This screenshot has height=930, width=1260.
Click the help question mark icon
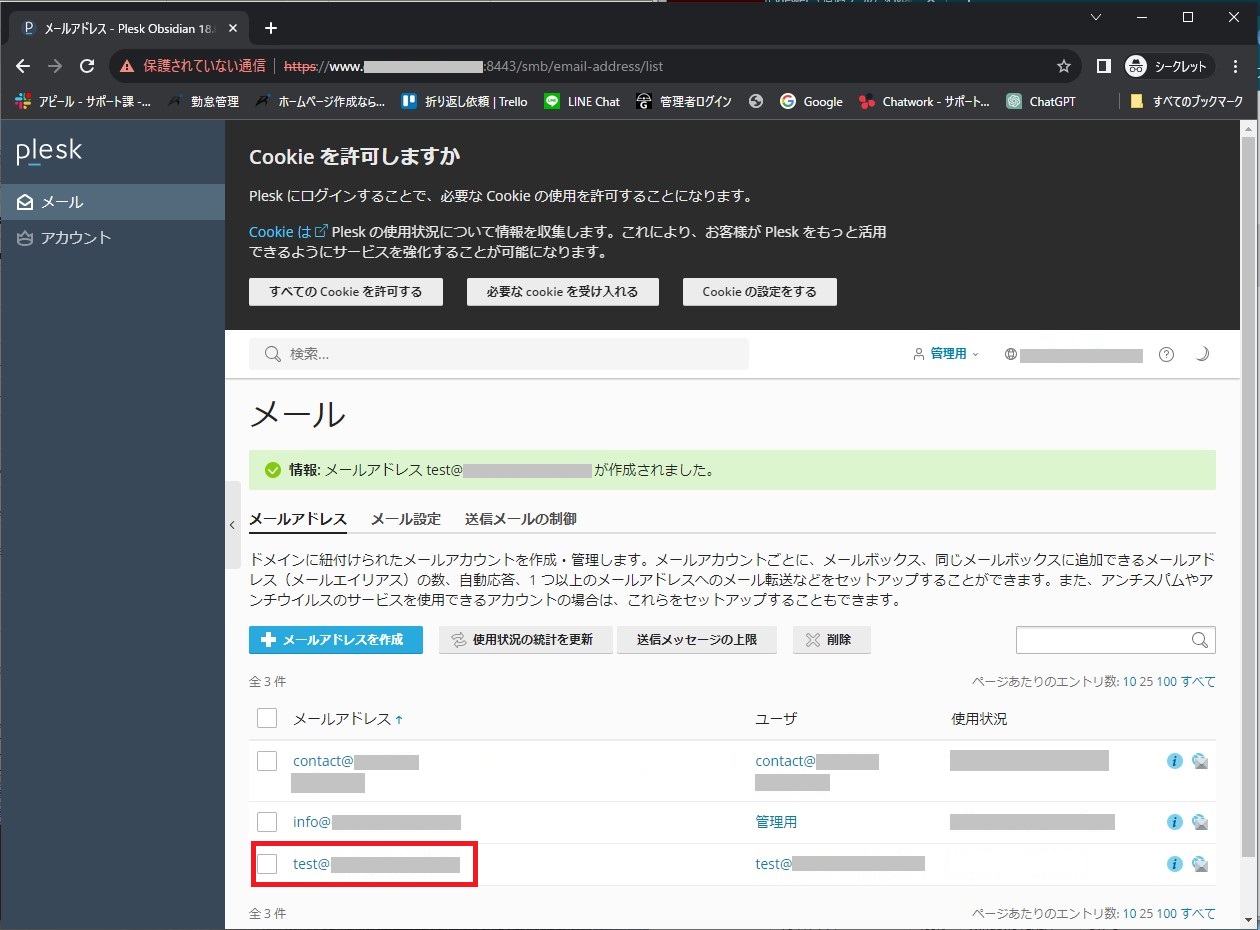(x=1166, y=354)
